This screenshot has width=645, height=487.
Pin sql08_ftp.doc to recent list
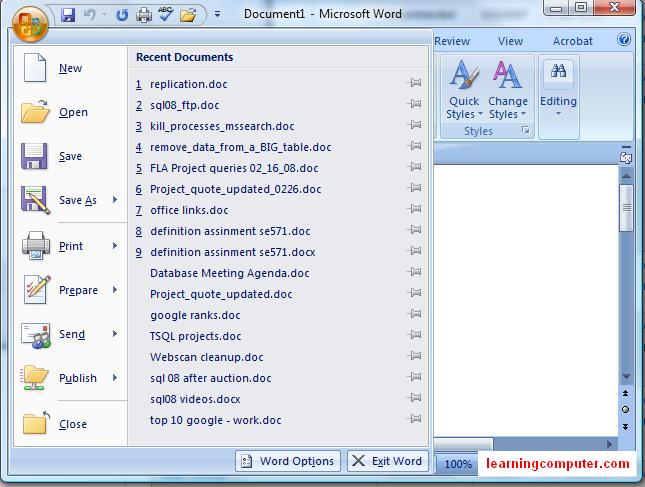(x=415, y=104)
